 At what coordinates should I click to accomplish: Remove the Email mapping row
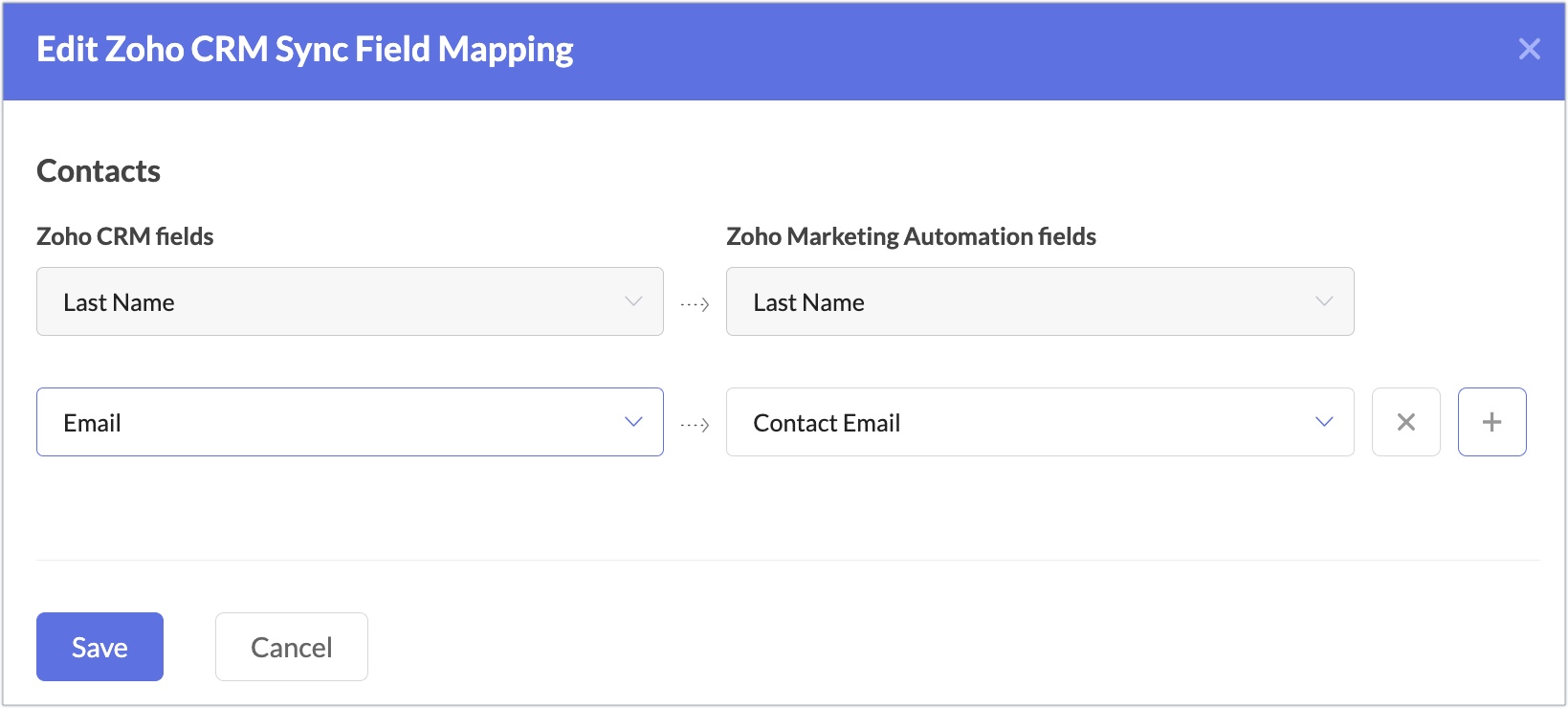1405,422
